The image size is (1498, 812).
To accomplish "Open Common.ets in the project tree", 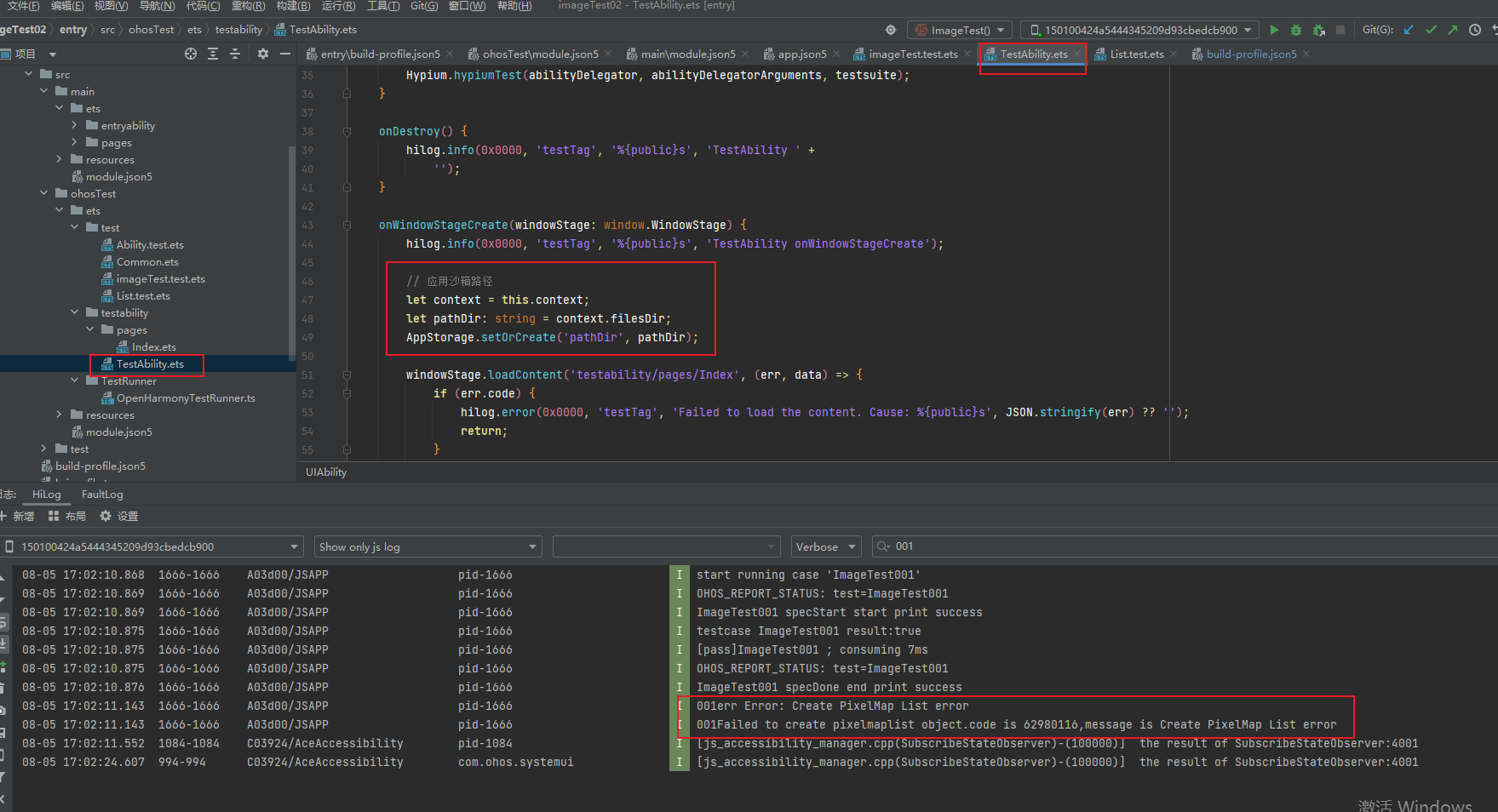I will [x=147, y=261].
